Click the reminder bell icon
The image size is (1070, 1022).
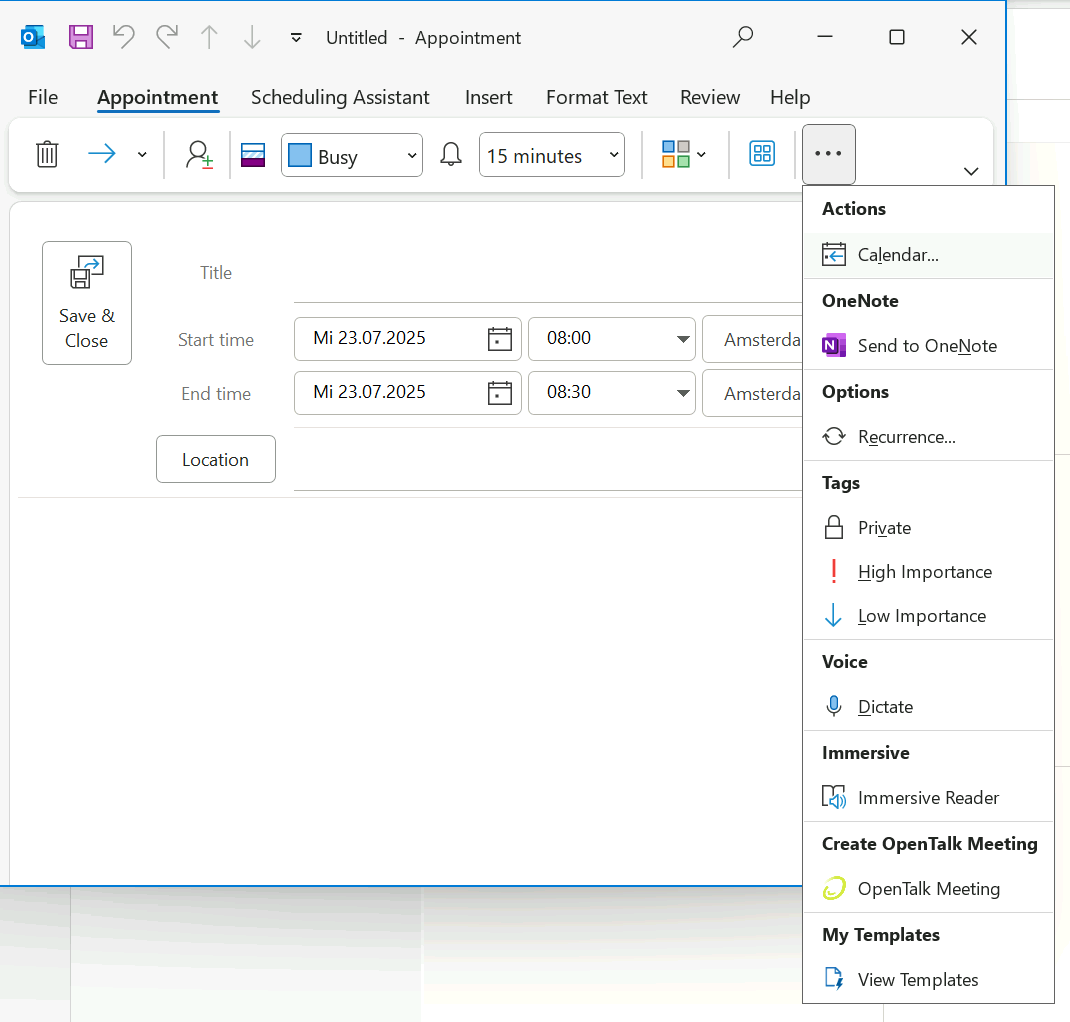click(x=450, y=154)
